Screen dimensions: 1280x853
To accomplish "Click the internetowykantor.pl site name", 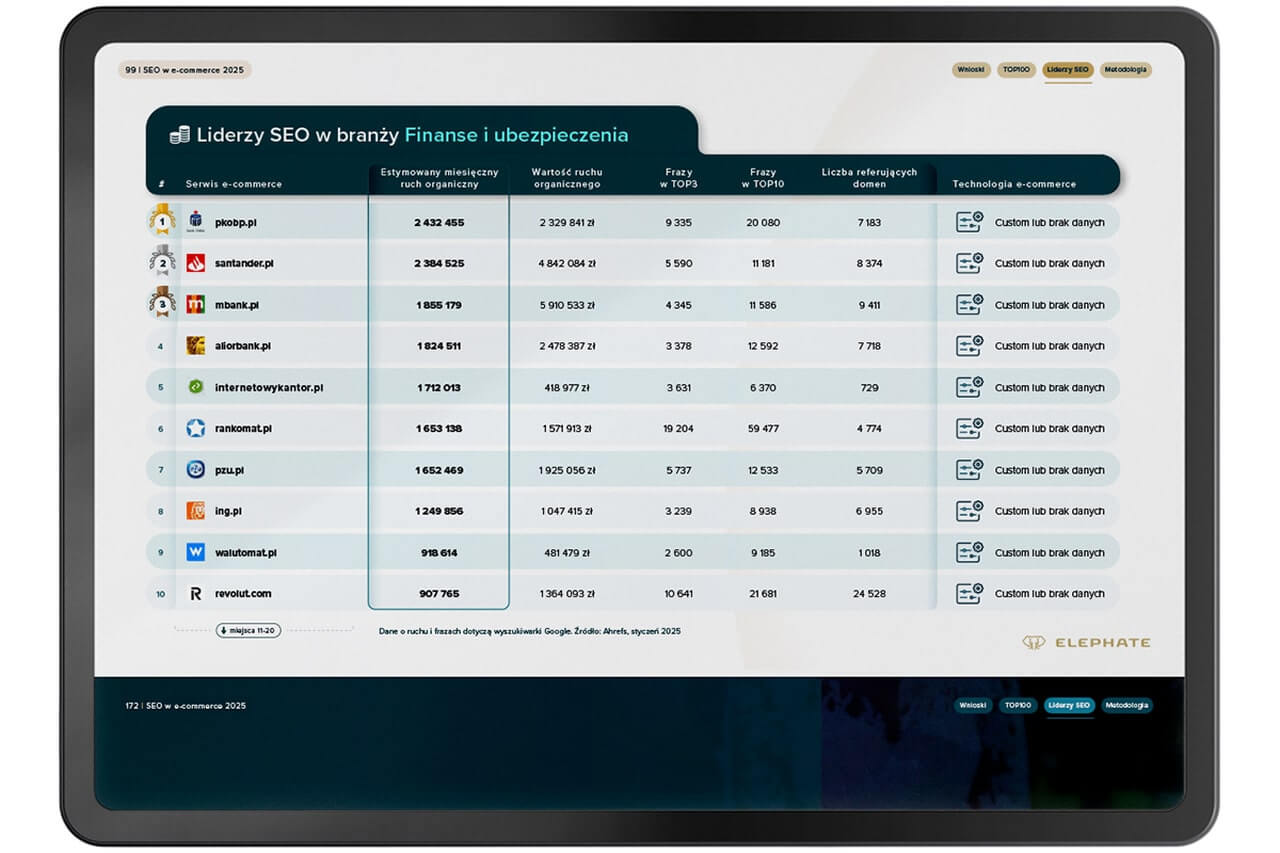I will [269, 387].
